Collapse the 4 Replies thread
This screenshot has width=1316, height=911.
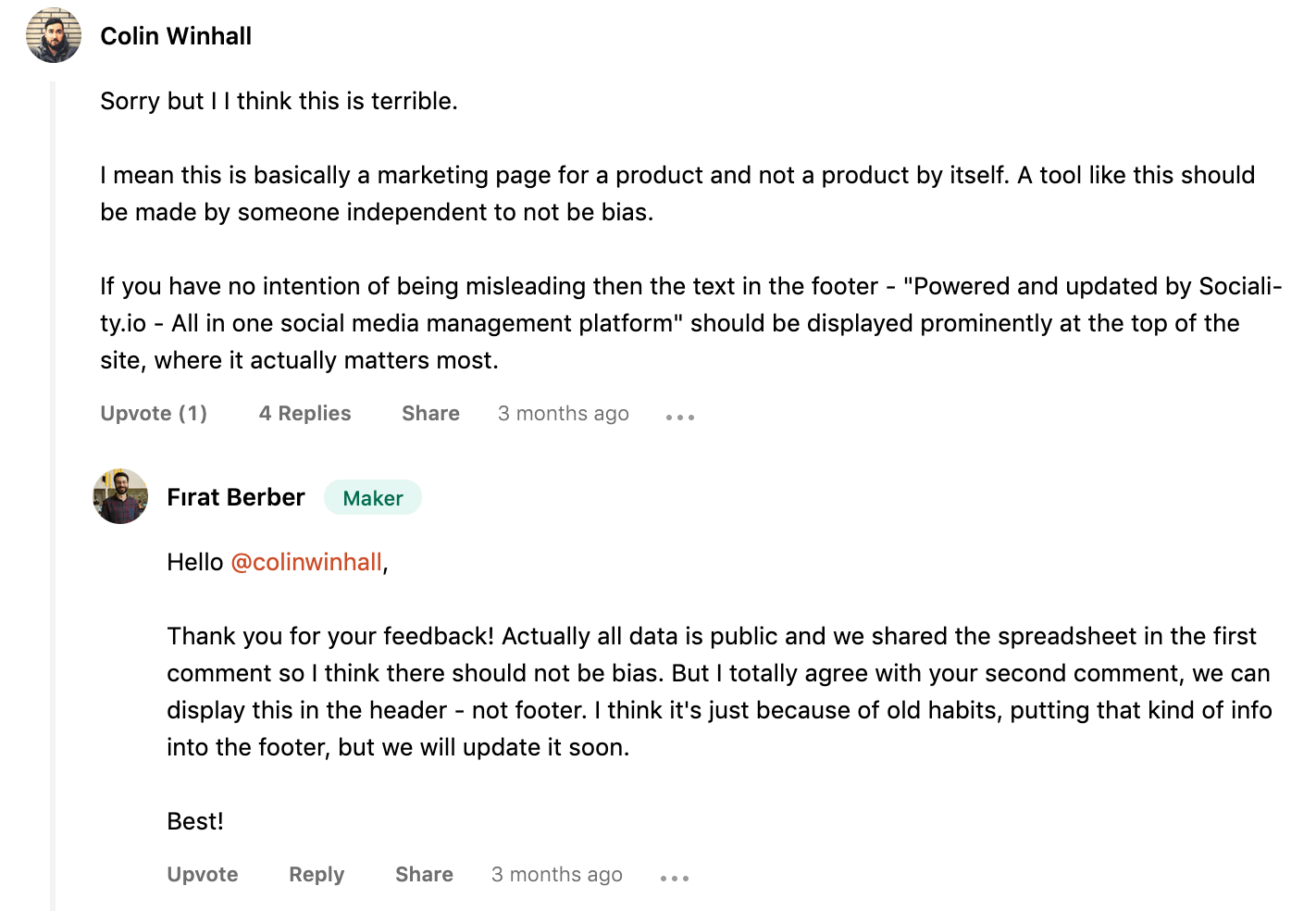[x=304, y=414]
